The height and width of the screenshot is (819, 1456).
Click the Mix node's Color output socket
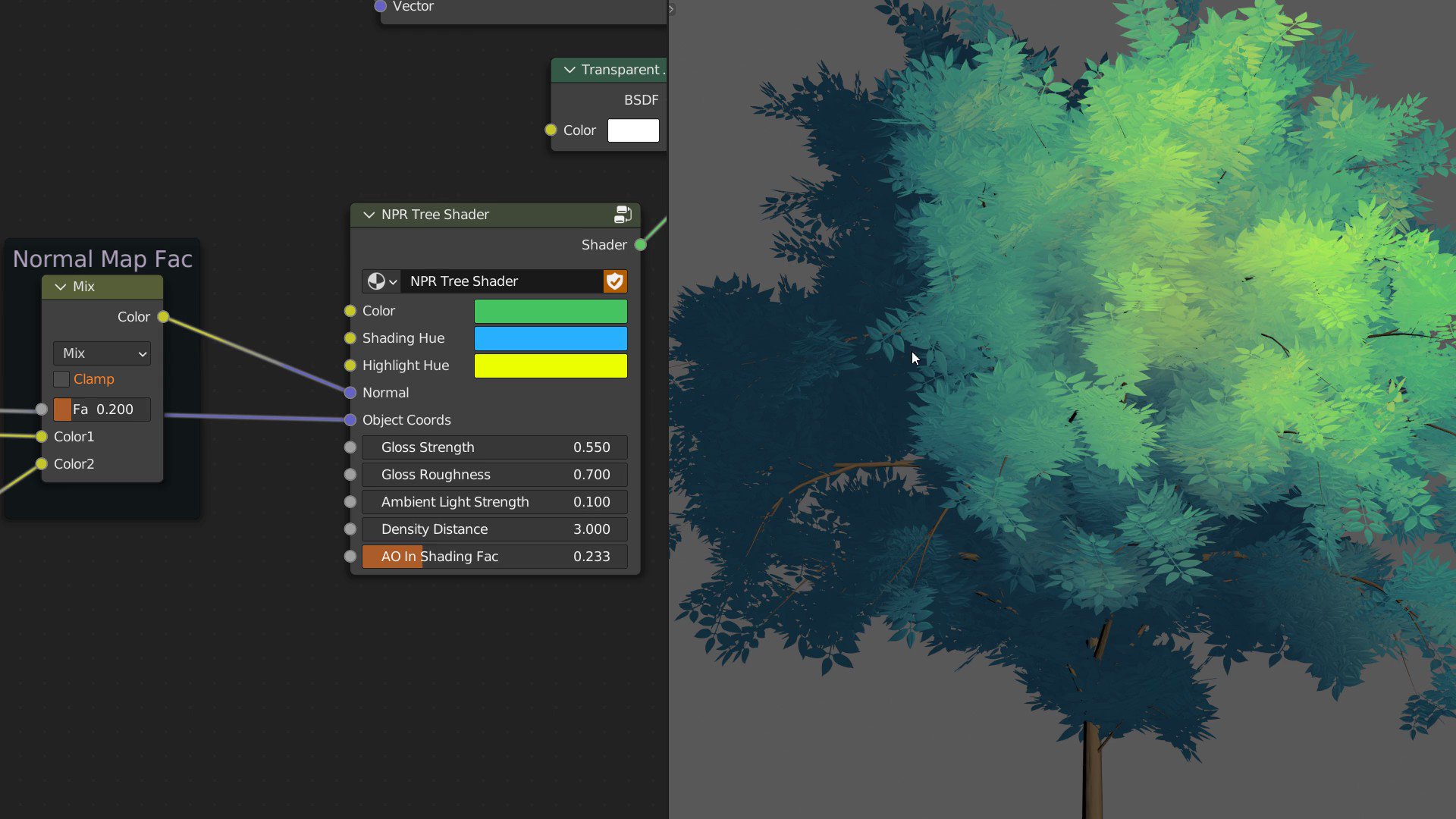pos(163,317)
